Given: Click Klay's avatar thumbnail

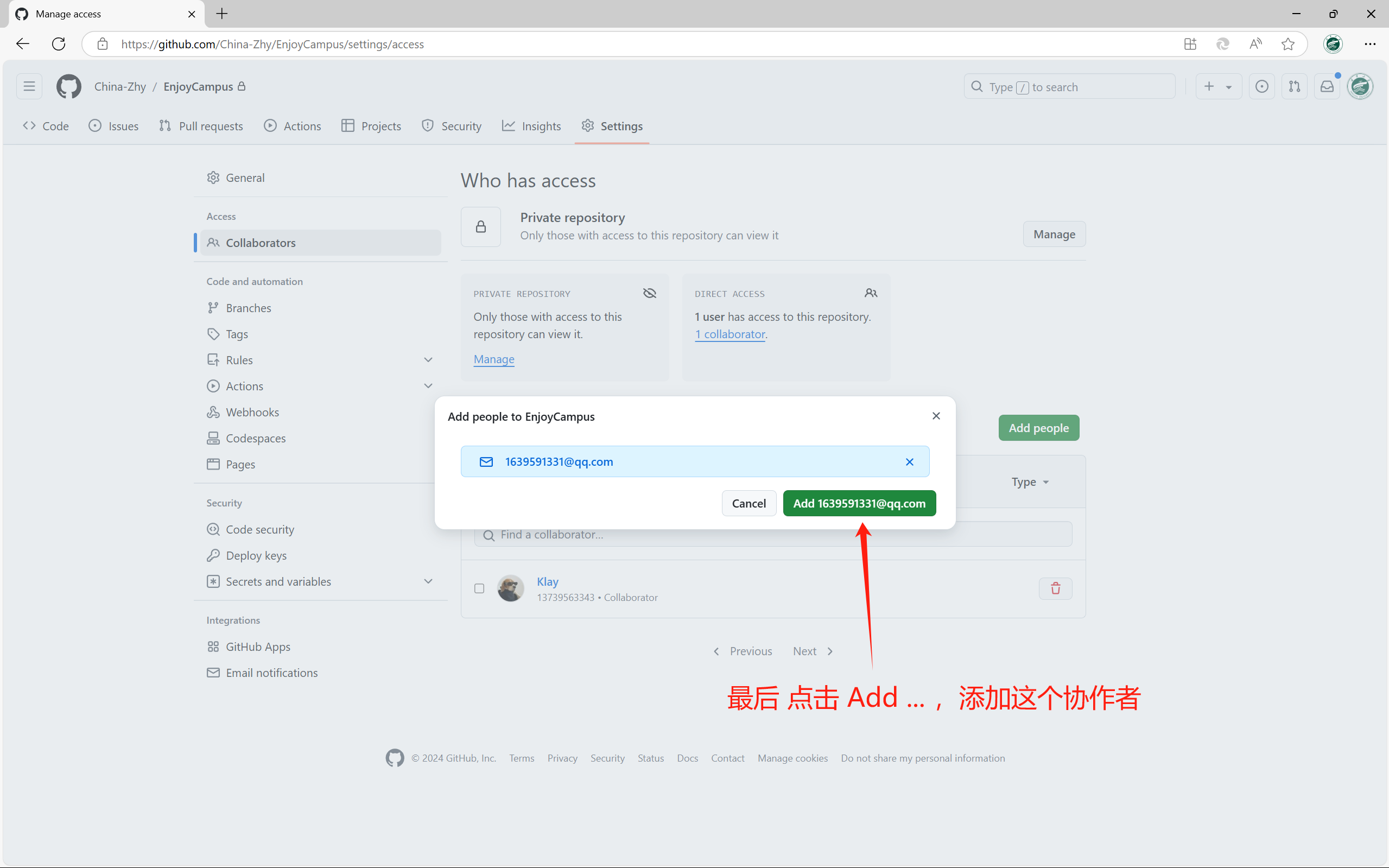Looking at the screenshot, I should (510, 588).
